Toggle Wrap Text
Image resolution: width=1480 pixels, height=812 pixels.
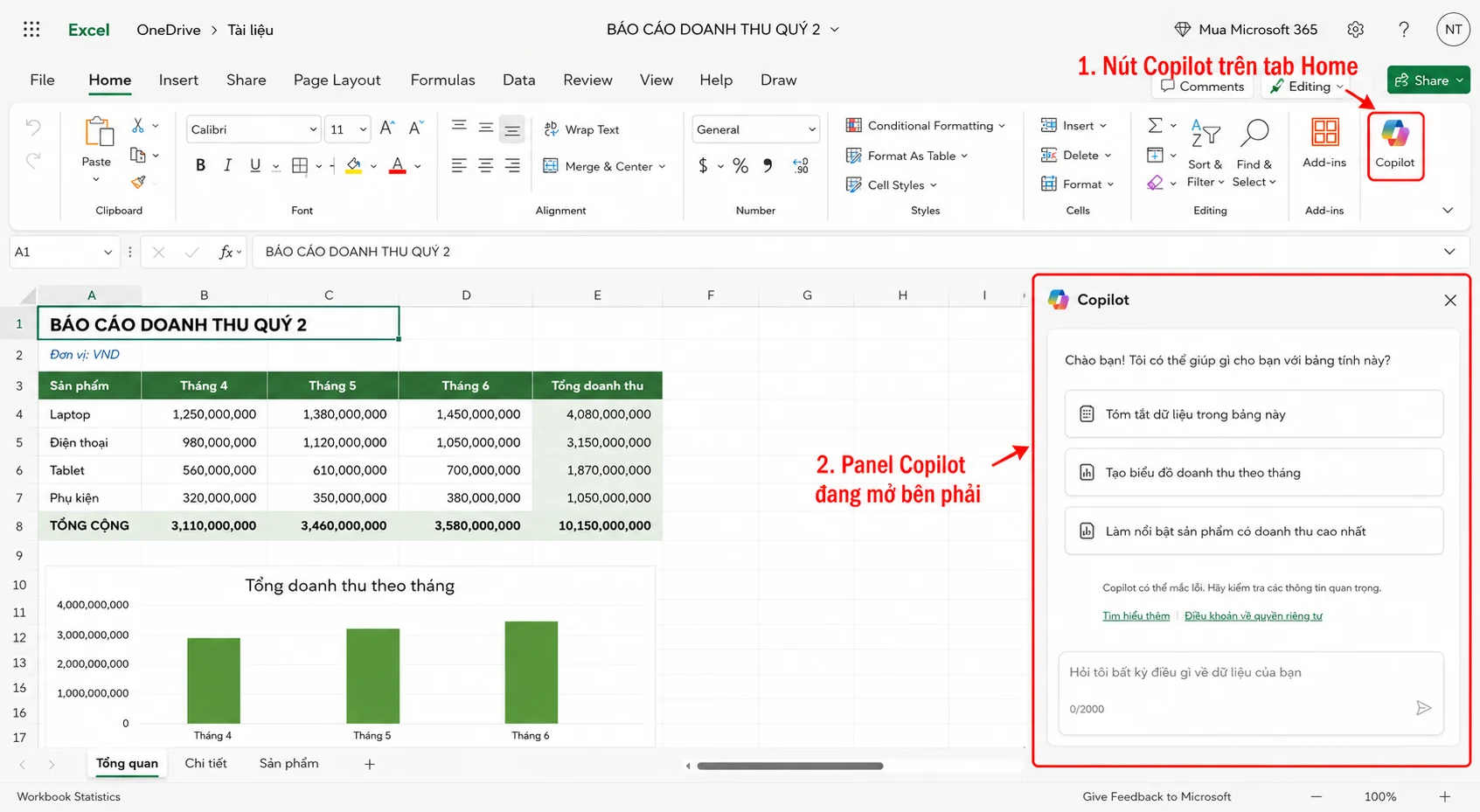pos(581,129)
